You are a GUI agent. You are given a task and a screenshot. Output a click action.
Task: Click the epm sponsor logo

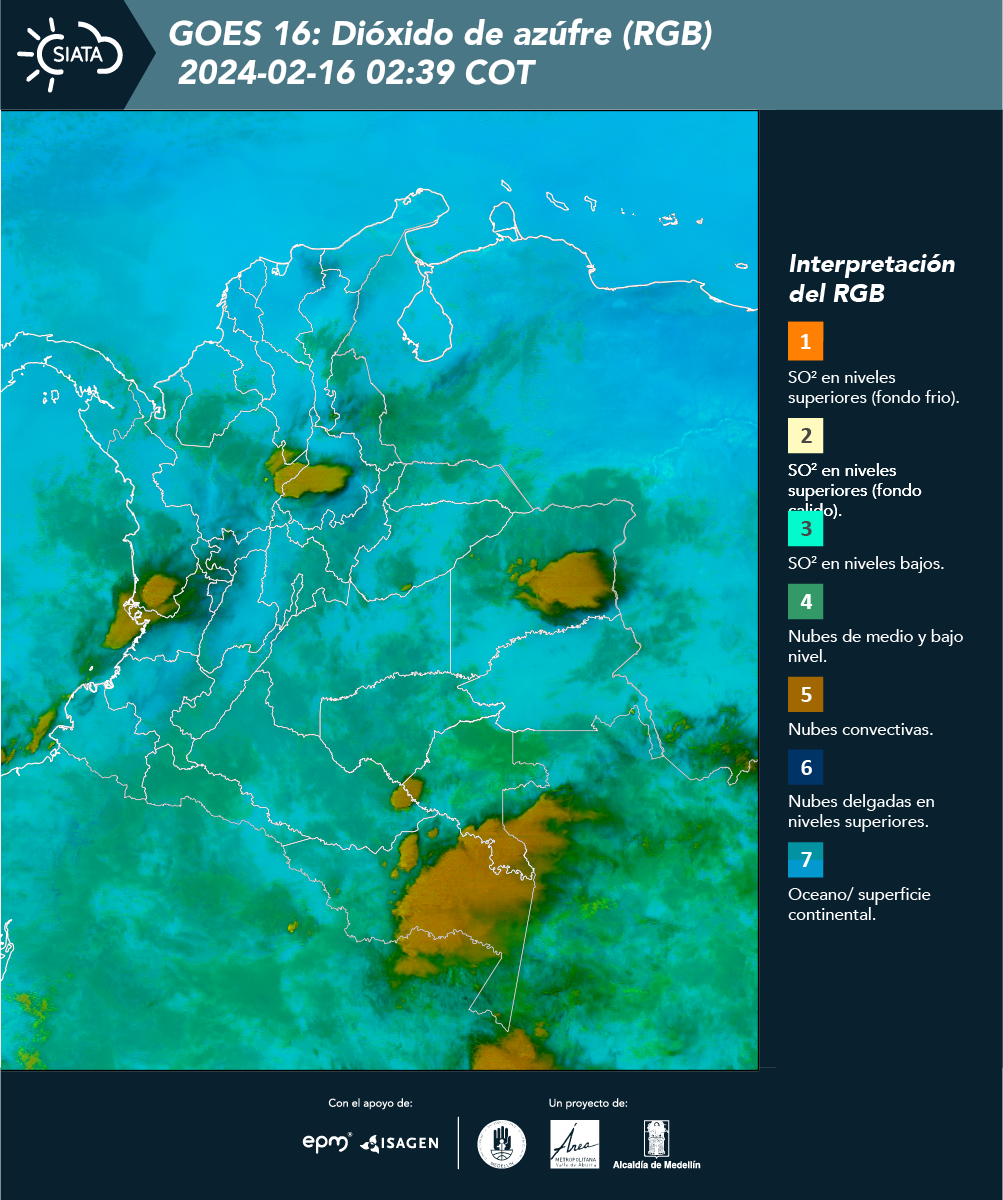[327, 1141]
